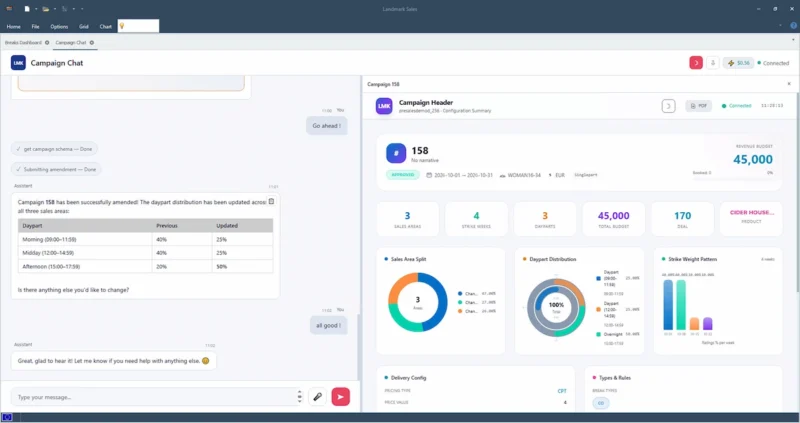Click the blue Daypart 09:00-11:59 legend swatch
Screen dimensions: 800x423
point(598,278)
